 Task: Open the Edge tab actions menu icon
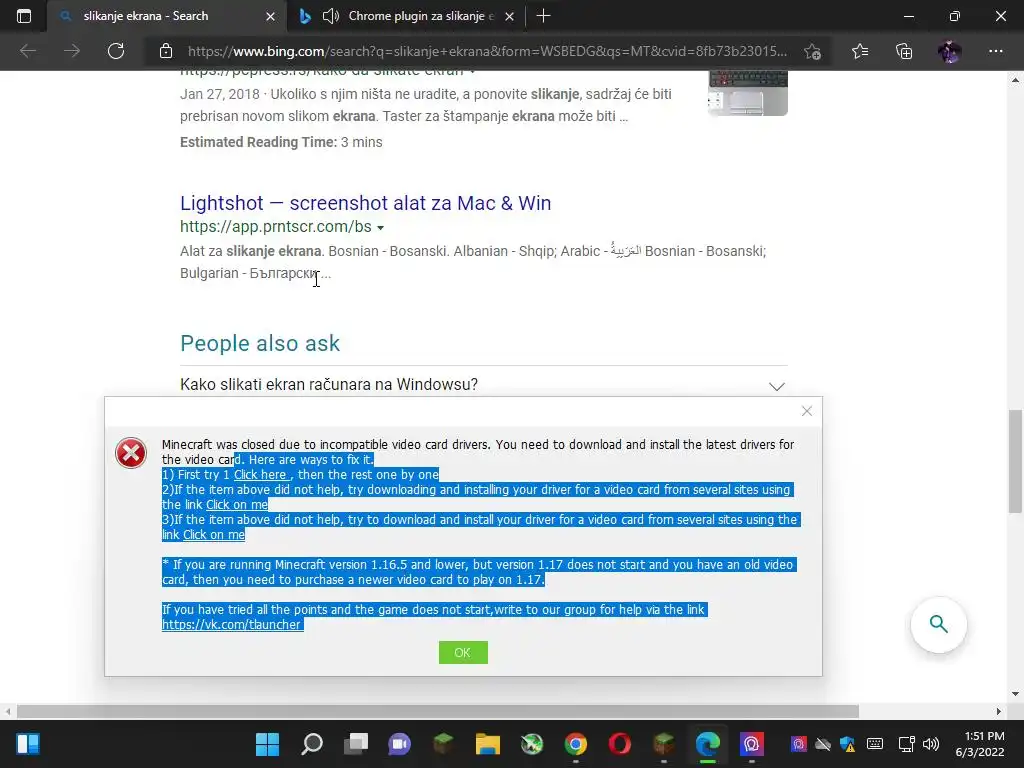tap(24, 16)
